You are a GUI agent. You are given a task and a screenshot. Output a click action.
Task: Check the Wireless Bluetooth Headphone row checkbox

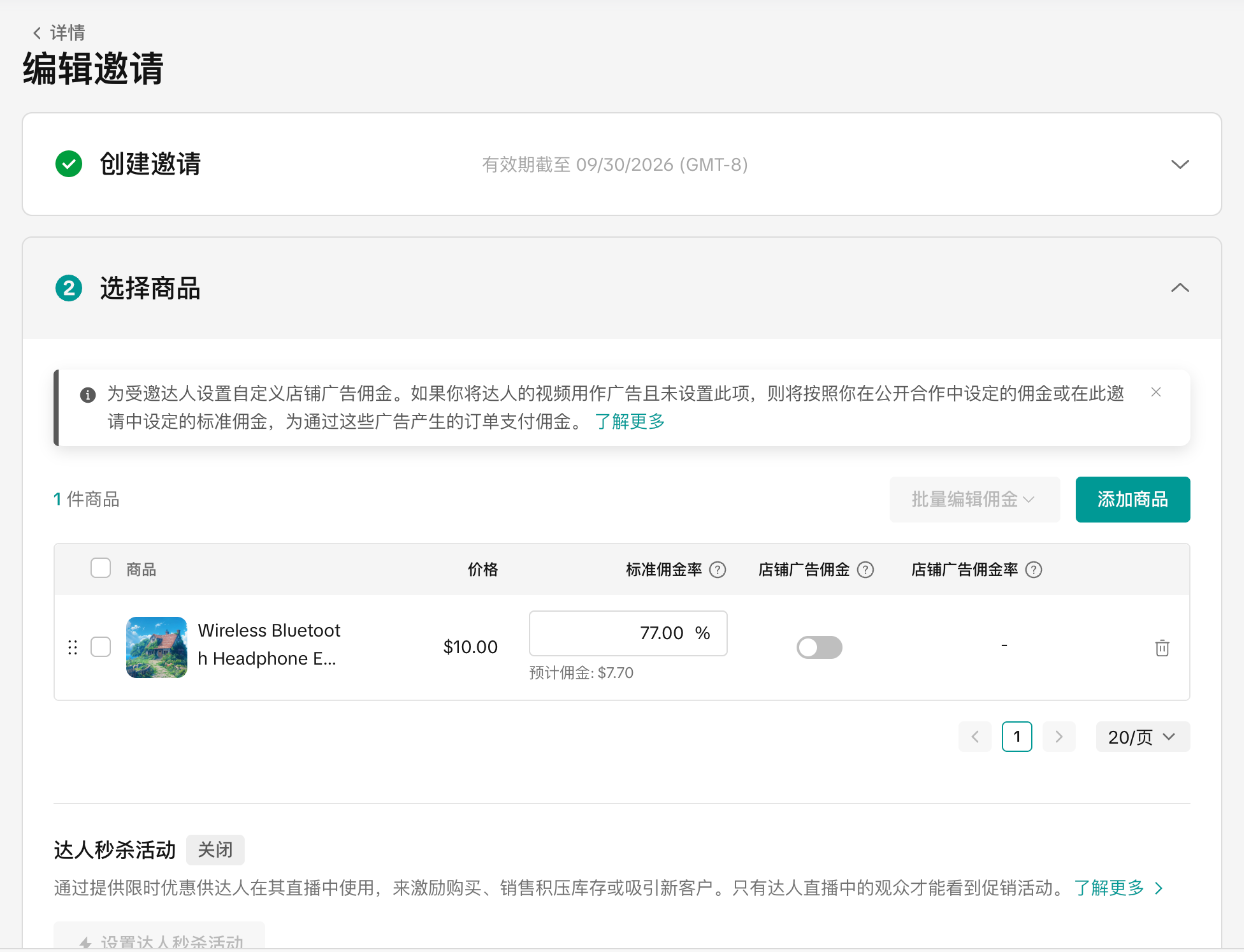[101, 647]
